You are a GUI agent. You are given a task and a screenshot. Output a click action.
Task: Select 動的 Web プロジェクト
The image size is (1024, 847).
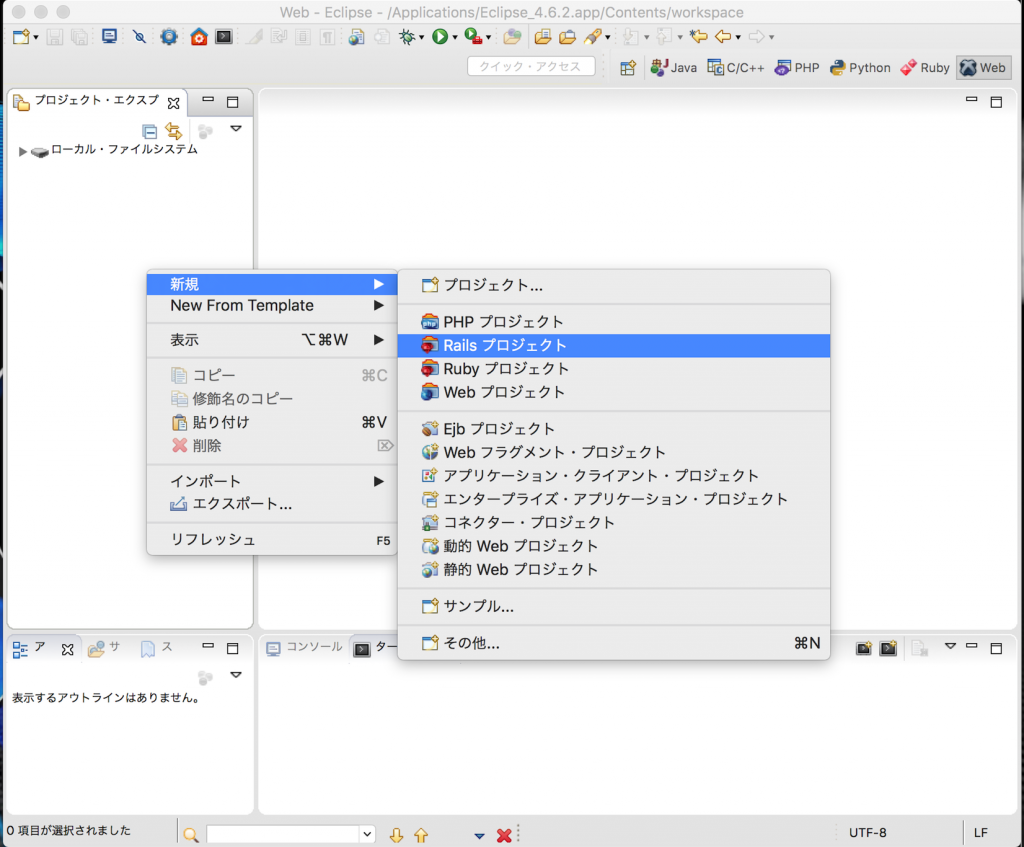613,547
